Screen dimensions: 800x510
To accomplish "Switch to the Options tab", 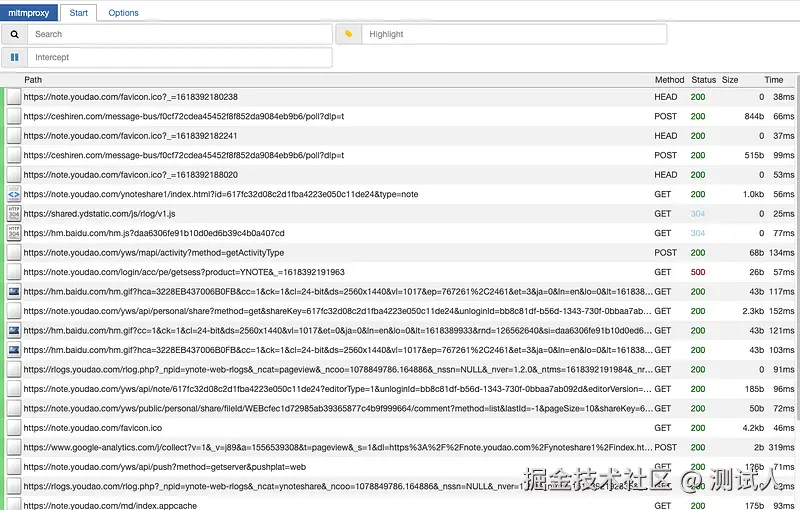I will coord(123,13).
